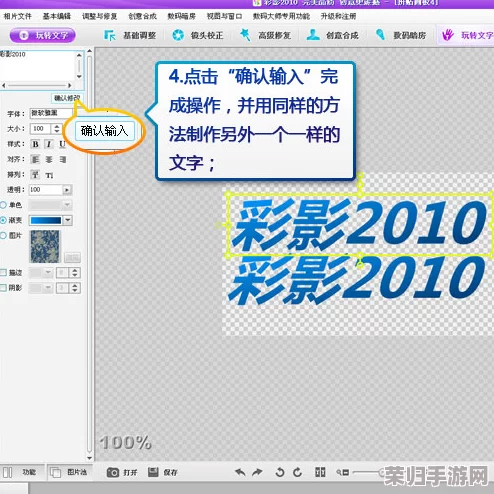Click the redo arrow icon
The height and width of the screenshot is (494, 494).
(257, 472)
